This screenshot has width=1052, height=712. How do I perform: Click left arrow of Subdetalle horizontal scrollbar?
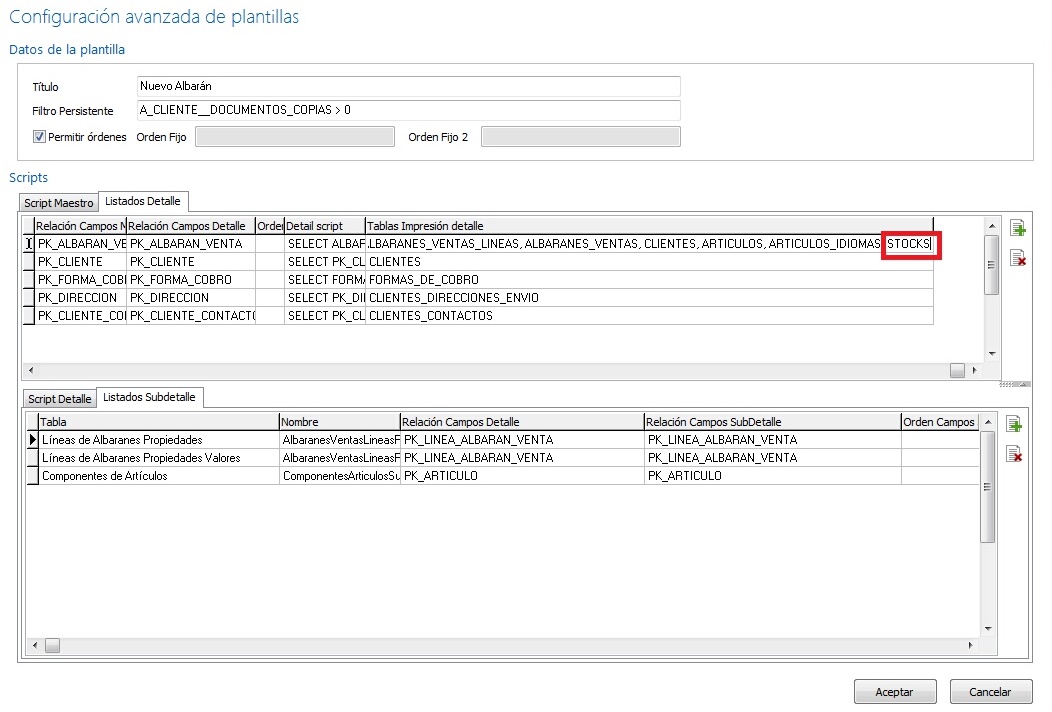pyautogui.click(x=33, y=646)
